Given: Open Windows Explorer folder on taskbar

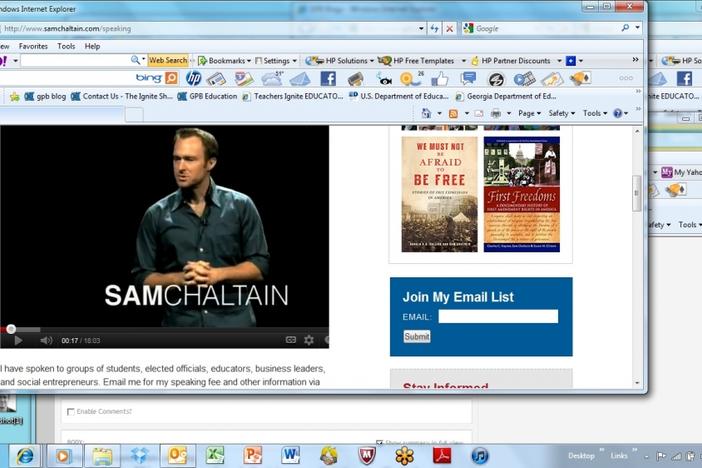Looking at the screenshot, I should 102,456.
